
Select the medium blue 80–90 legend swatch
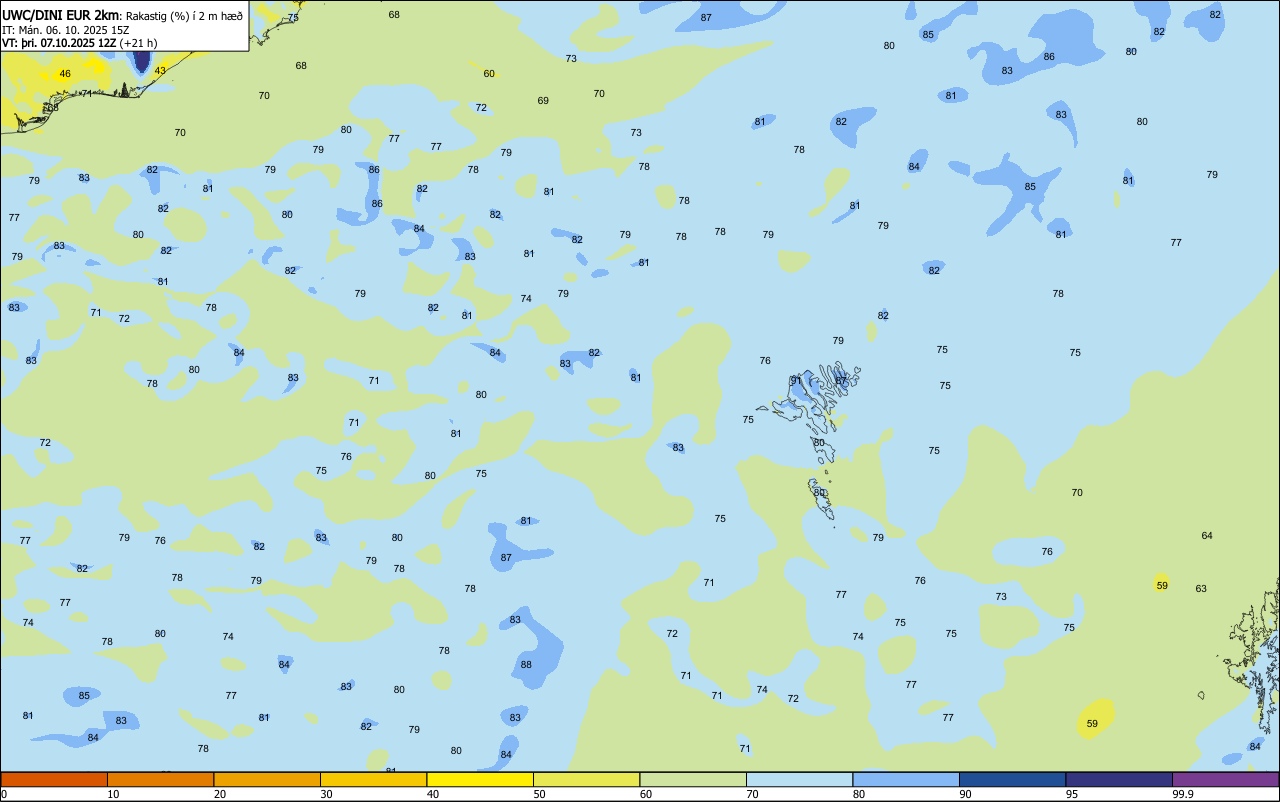[906, 779]
